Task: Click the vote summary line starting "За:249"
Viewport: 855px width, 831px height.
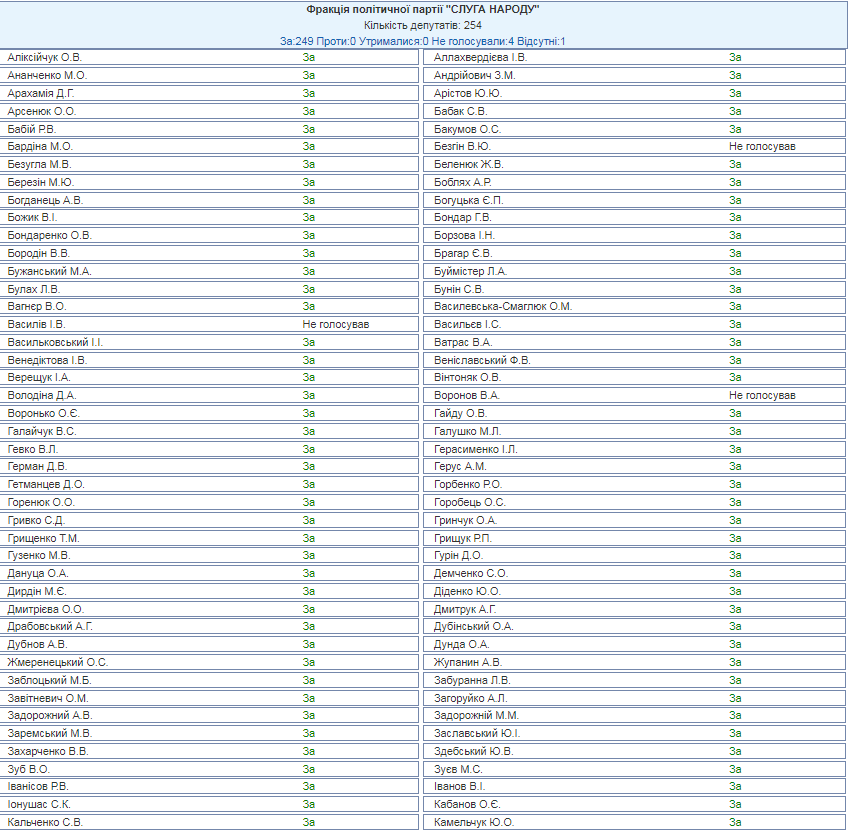Action: pos(423,41)
